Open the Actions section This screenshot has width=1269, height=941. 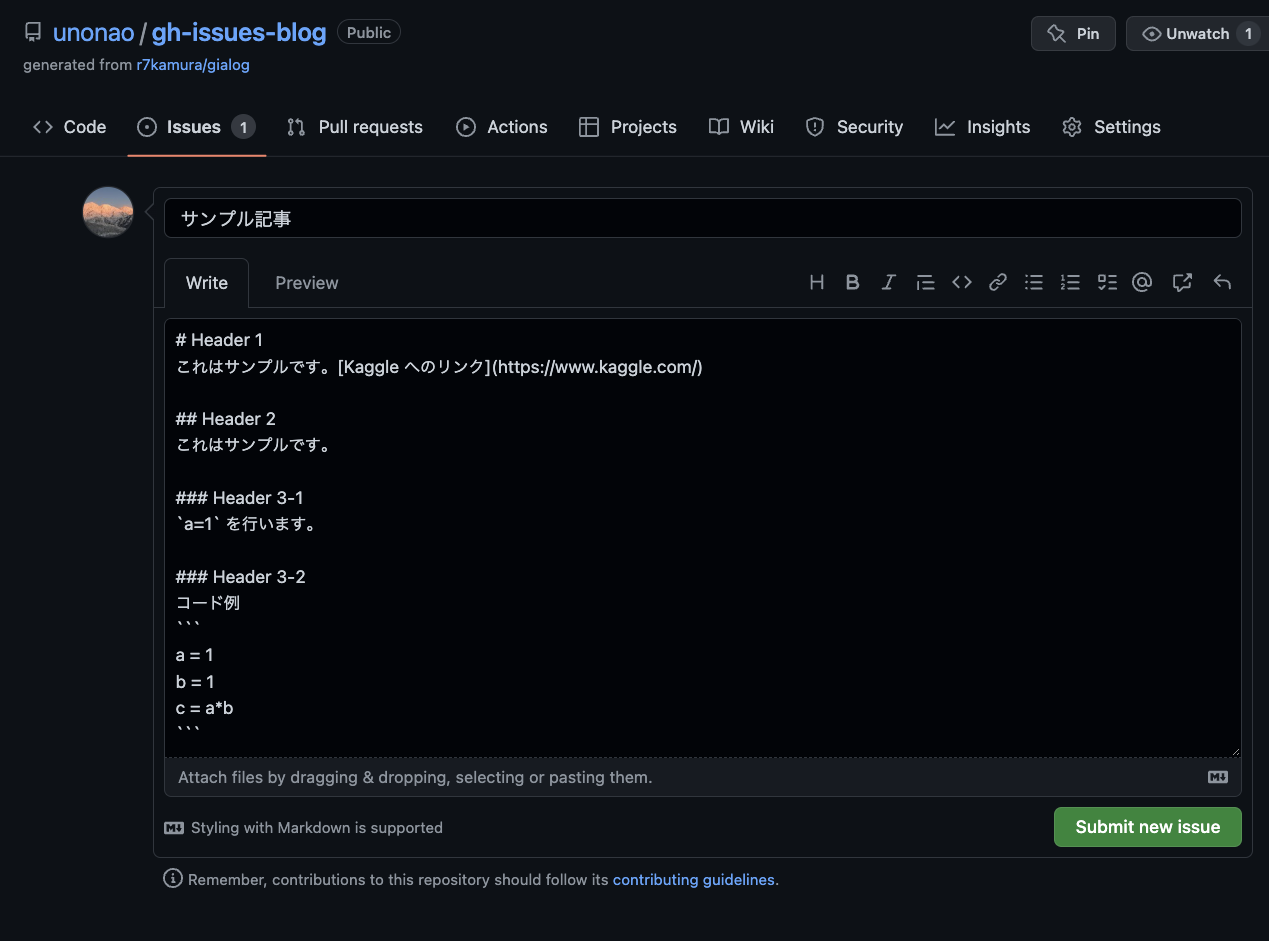pyautogui.click(x=501, y=127)
